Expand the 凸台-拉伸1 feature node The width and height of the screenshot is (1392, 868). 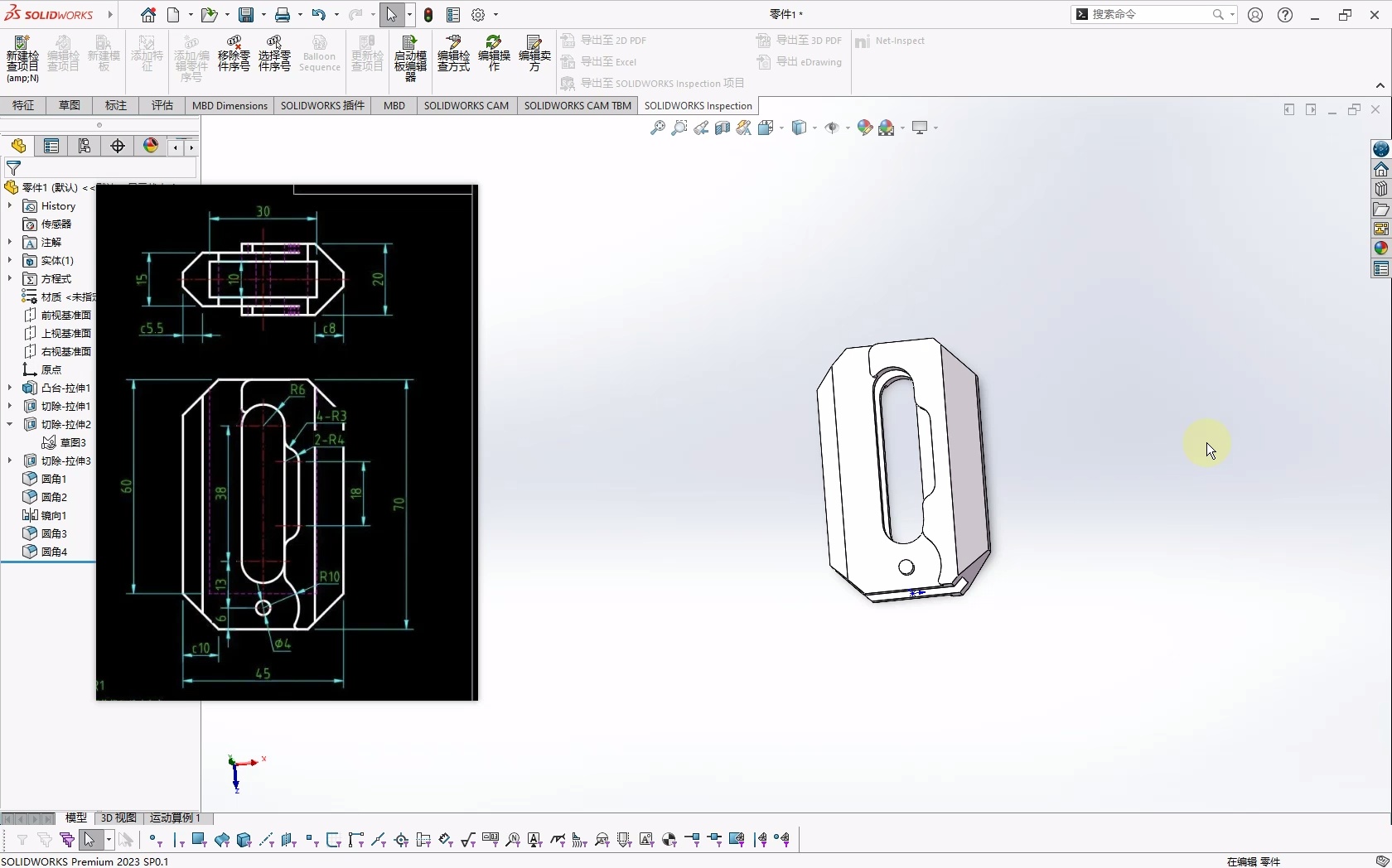10,388
